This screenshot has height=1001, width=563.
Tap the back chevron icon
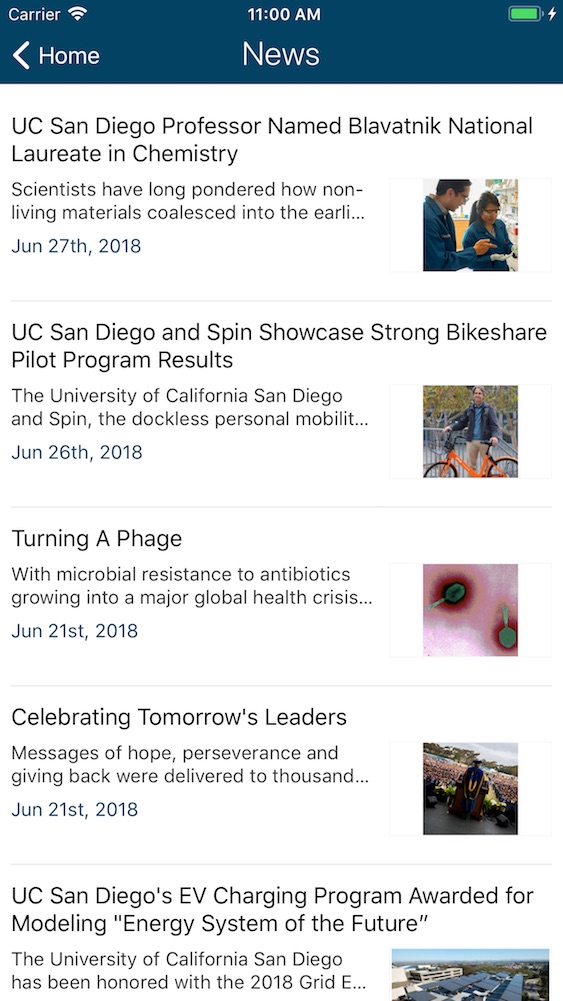tap(21, 56)
